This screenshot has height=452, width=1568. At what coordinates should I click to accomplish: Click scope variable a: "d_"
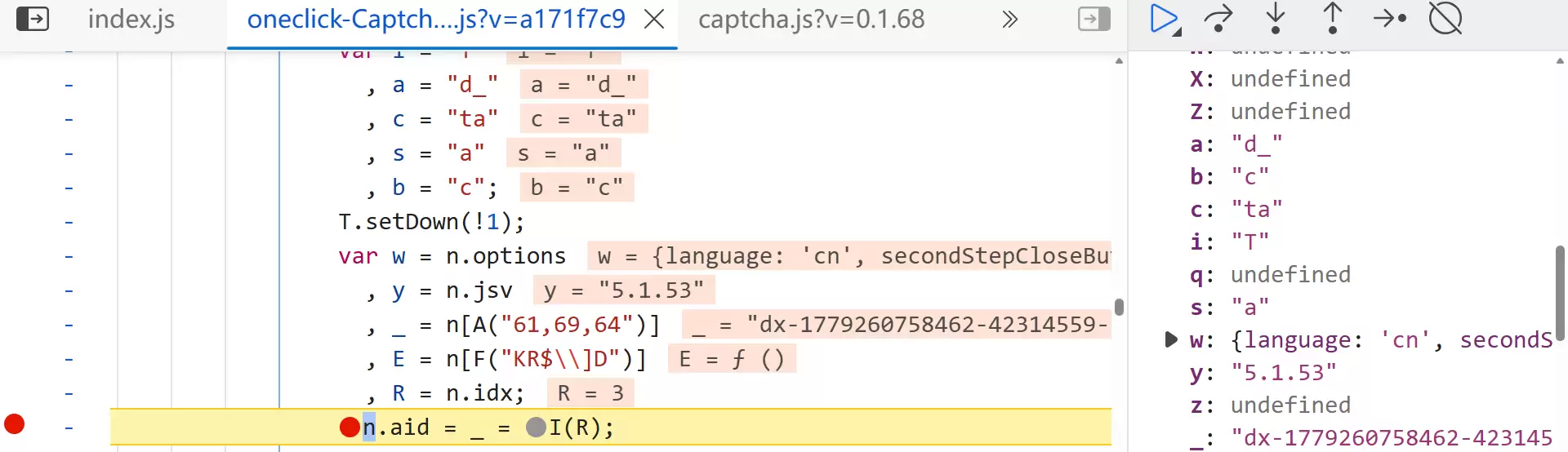(x=1236, y=144)
